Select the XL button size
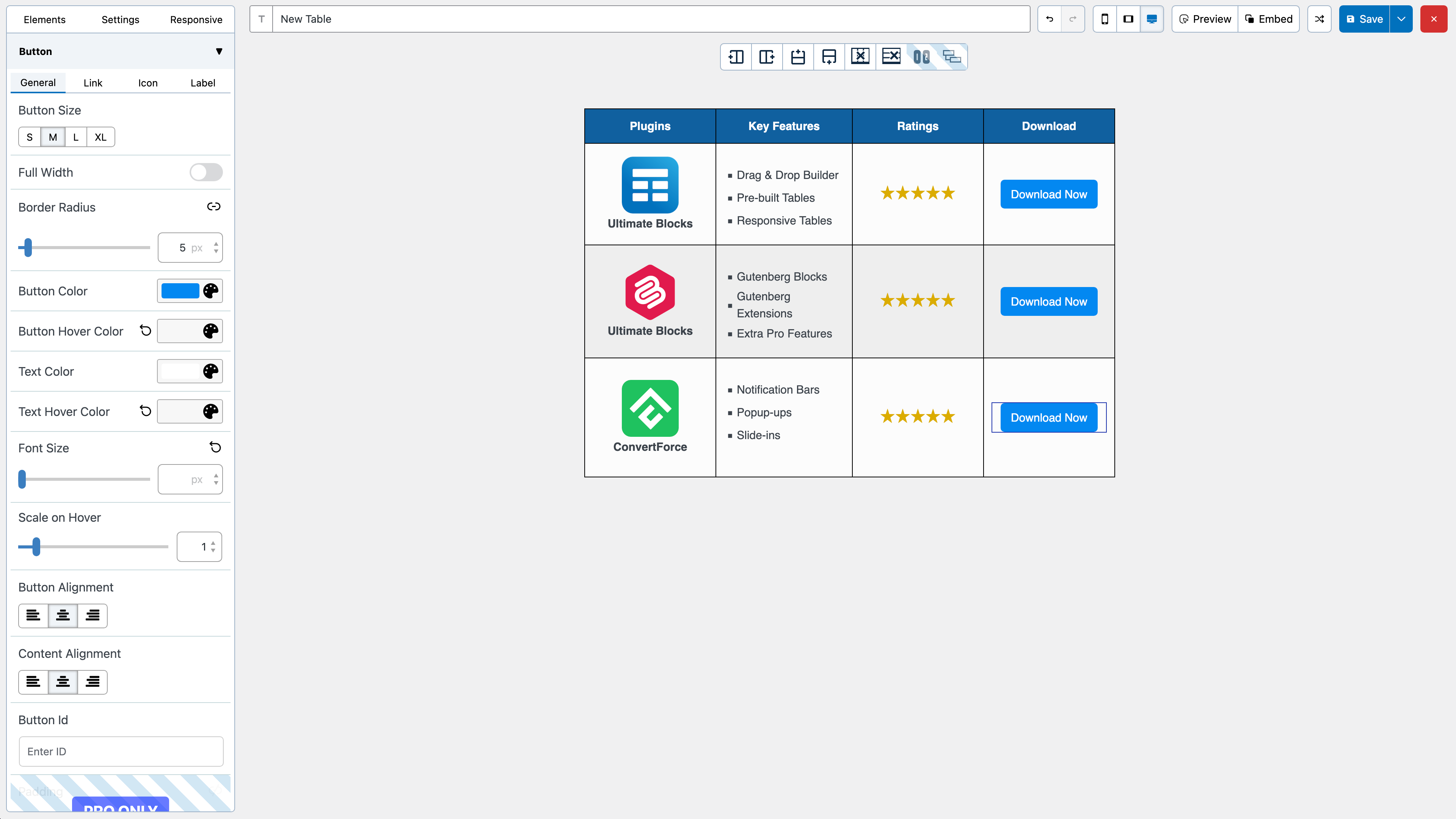Screen dimensions: 1456x819 pyautogui.click(x=100, y=137)
